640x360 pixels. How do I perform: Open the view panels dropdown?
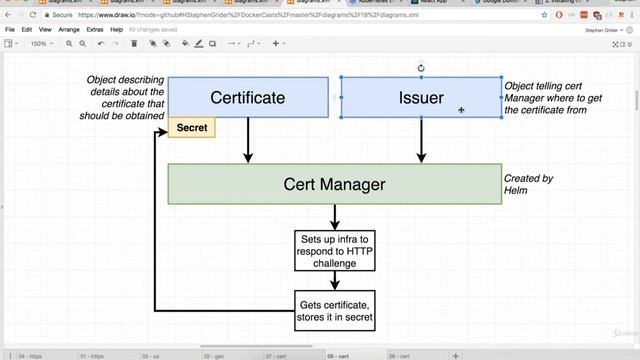[x=11, y=43]
